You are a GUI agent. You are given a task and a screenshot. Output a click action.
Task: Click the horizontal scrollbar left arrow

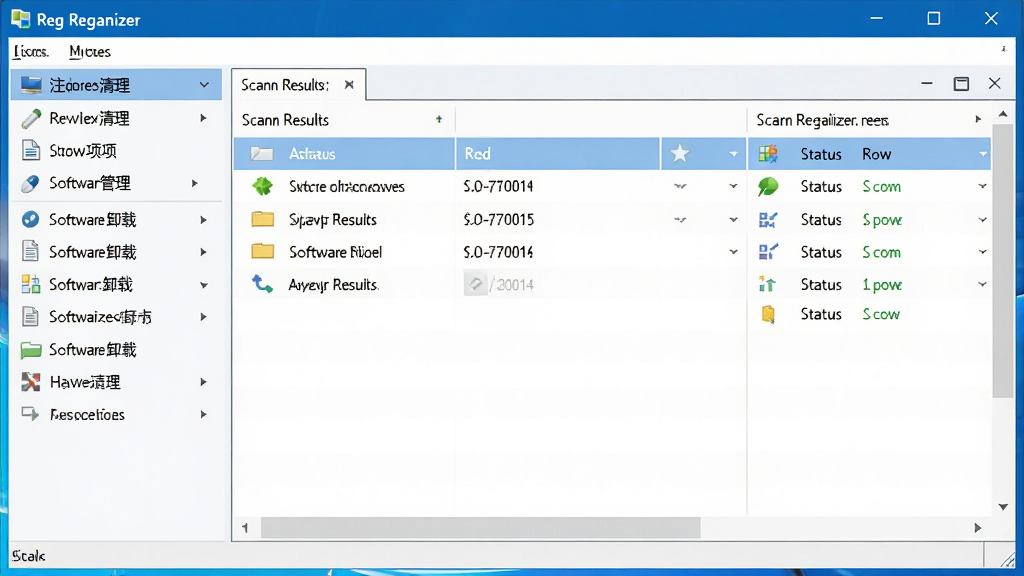245,528
